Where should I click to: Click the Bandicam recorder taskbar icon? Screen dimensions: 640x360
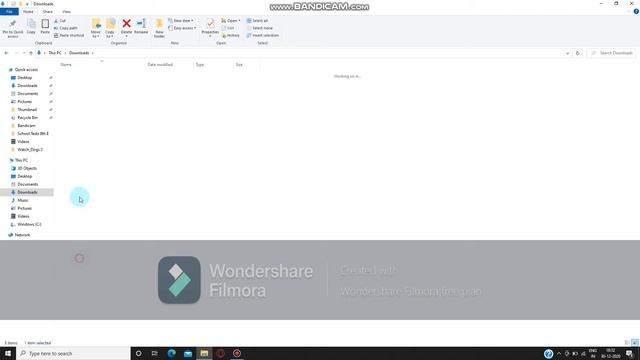coord(237,353)
